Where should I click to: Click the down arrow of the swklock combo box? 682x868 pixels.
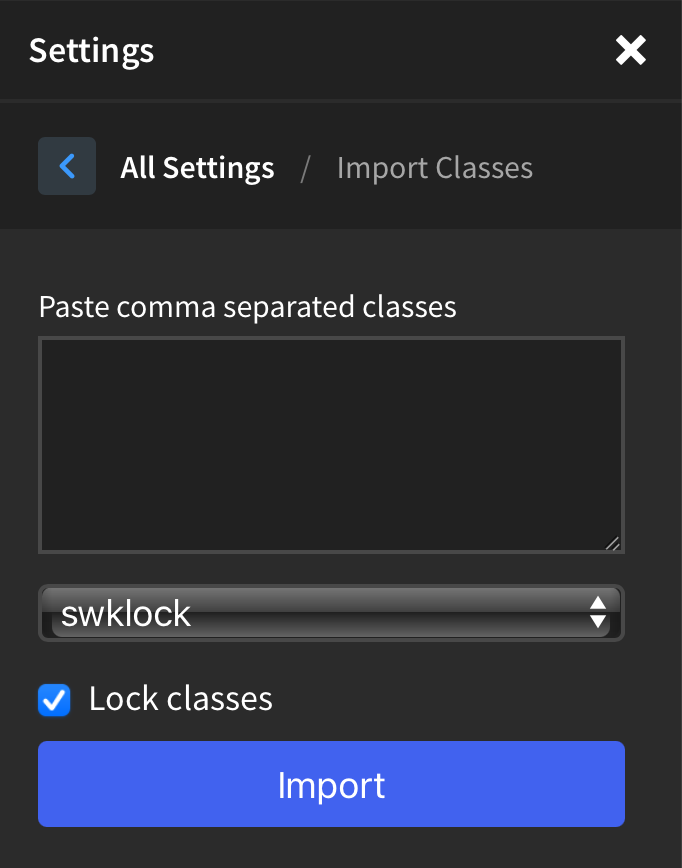tap(597, 621)
